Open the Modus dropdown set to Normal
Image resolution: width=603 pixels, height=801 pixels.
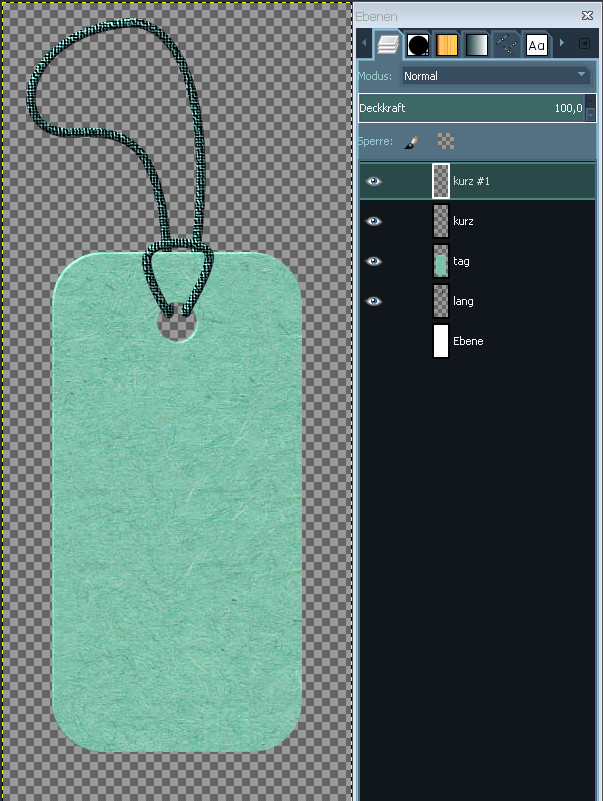(x=496, y=75)
